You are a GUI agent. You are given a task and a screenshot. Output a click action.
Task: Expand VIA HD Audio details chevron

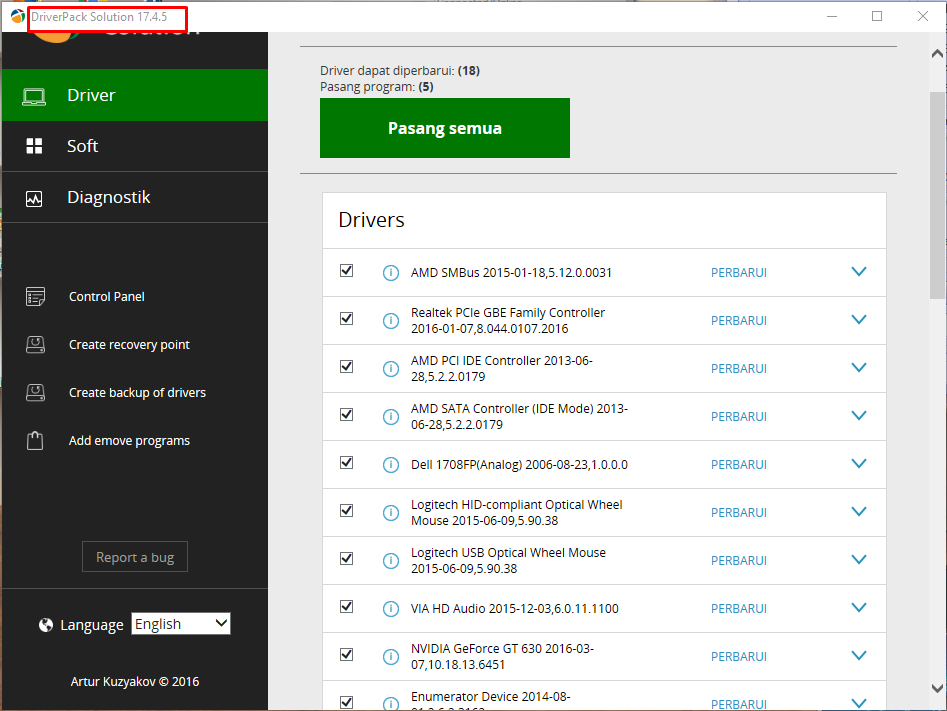(x=859, y=607)
